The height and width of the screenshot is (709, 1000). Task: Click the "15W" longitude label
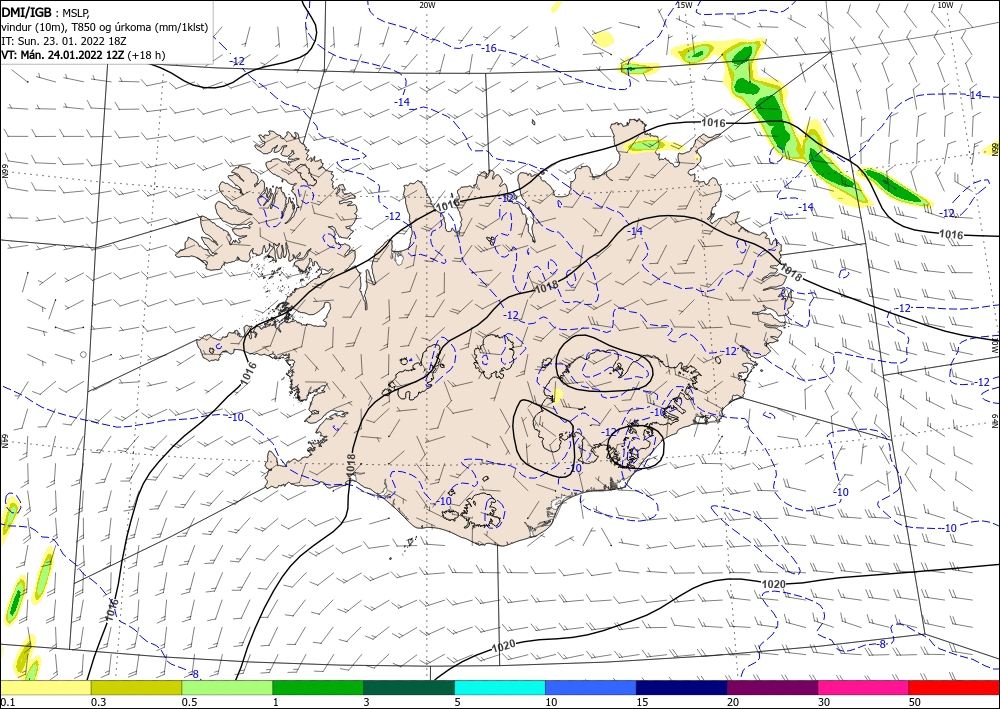click(x=684, y=5)
